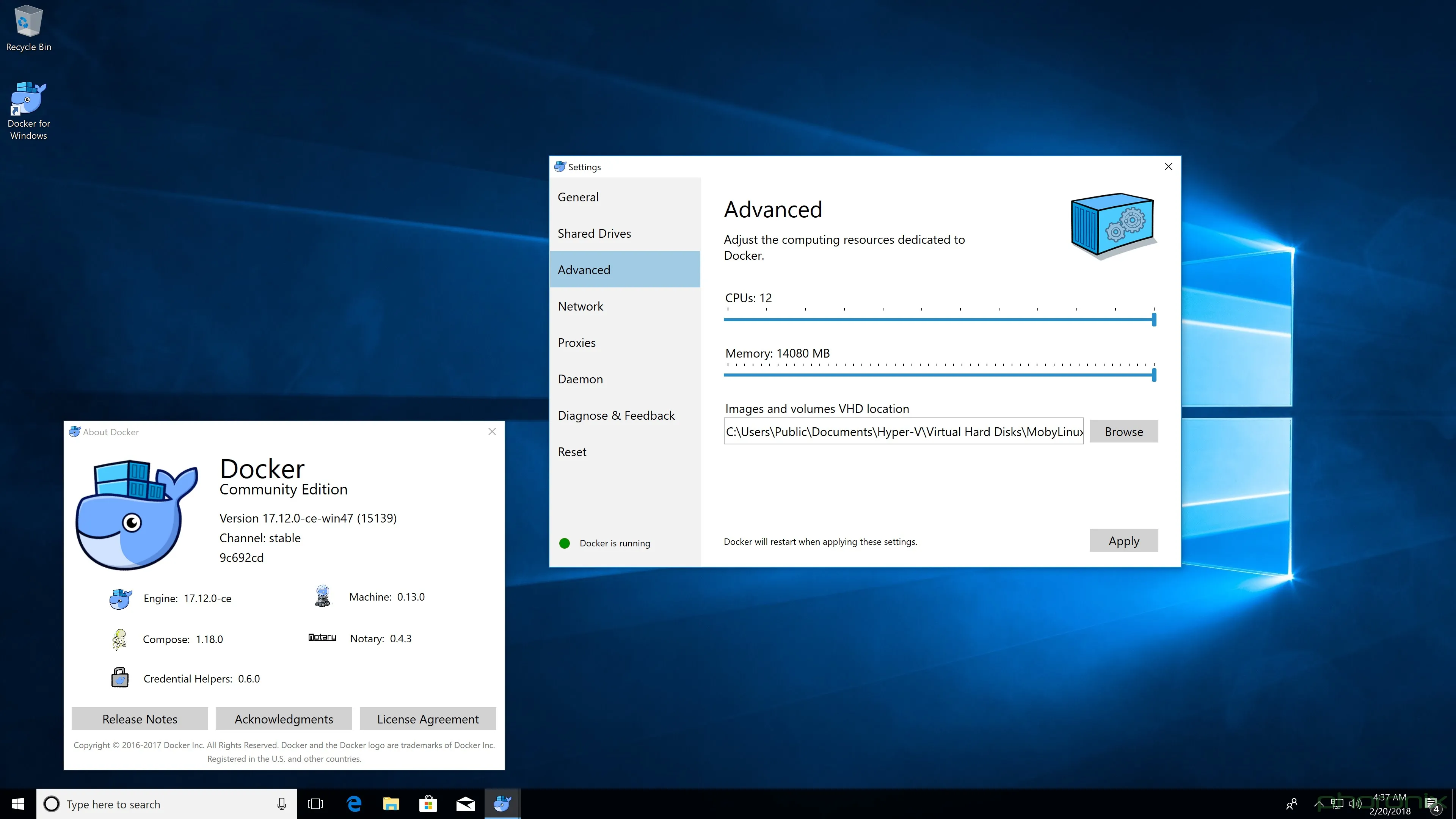
Task: Click the Apply button in Settings
Action: click(1123, 541)
